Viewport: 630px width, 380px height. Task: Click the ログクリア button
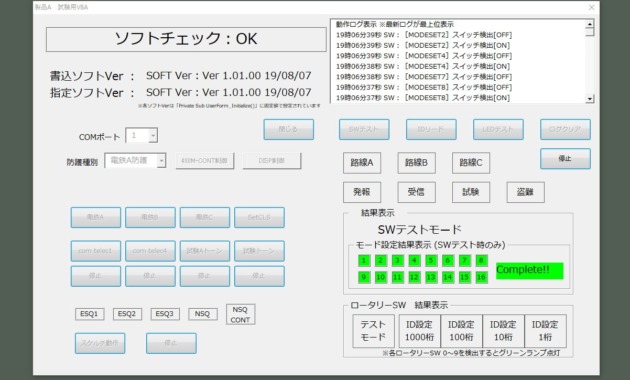click(x=565, y=129)
